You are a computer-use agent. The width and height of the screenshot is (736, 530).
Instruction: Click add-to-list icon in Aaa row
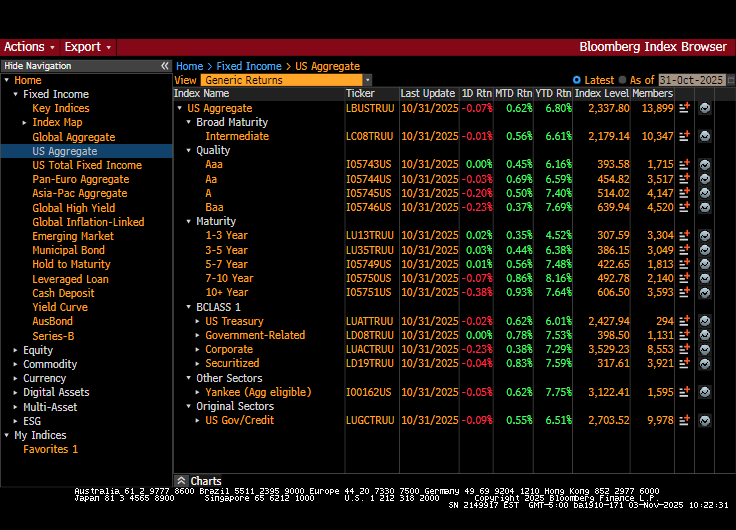(684, 164)
